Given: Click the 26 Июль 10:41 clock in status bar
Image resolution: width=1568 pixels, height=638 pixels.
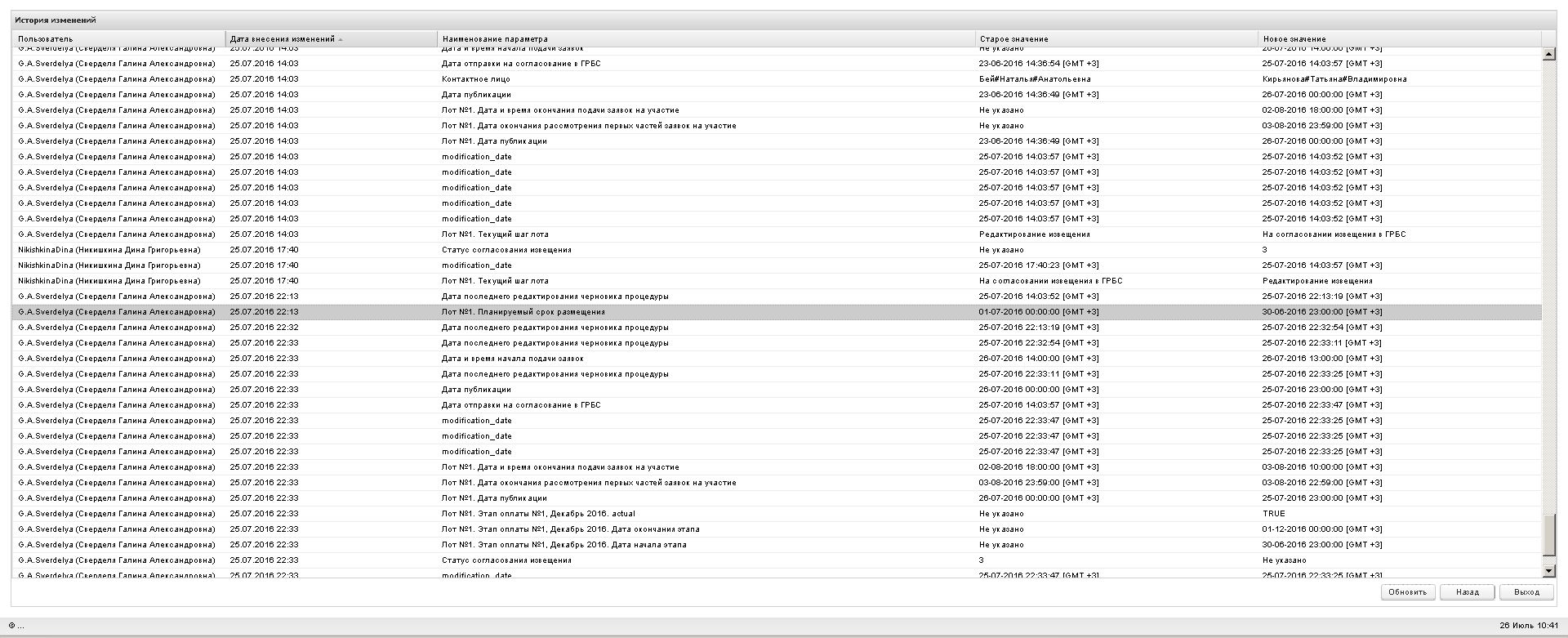Looking at the screenshot, I should 1528,626.
